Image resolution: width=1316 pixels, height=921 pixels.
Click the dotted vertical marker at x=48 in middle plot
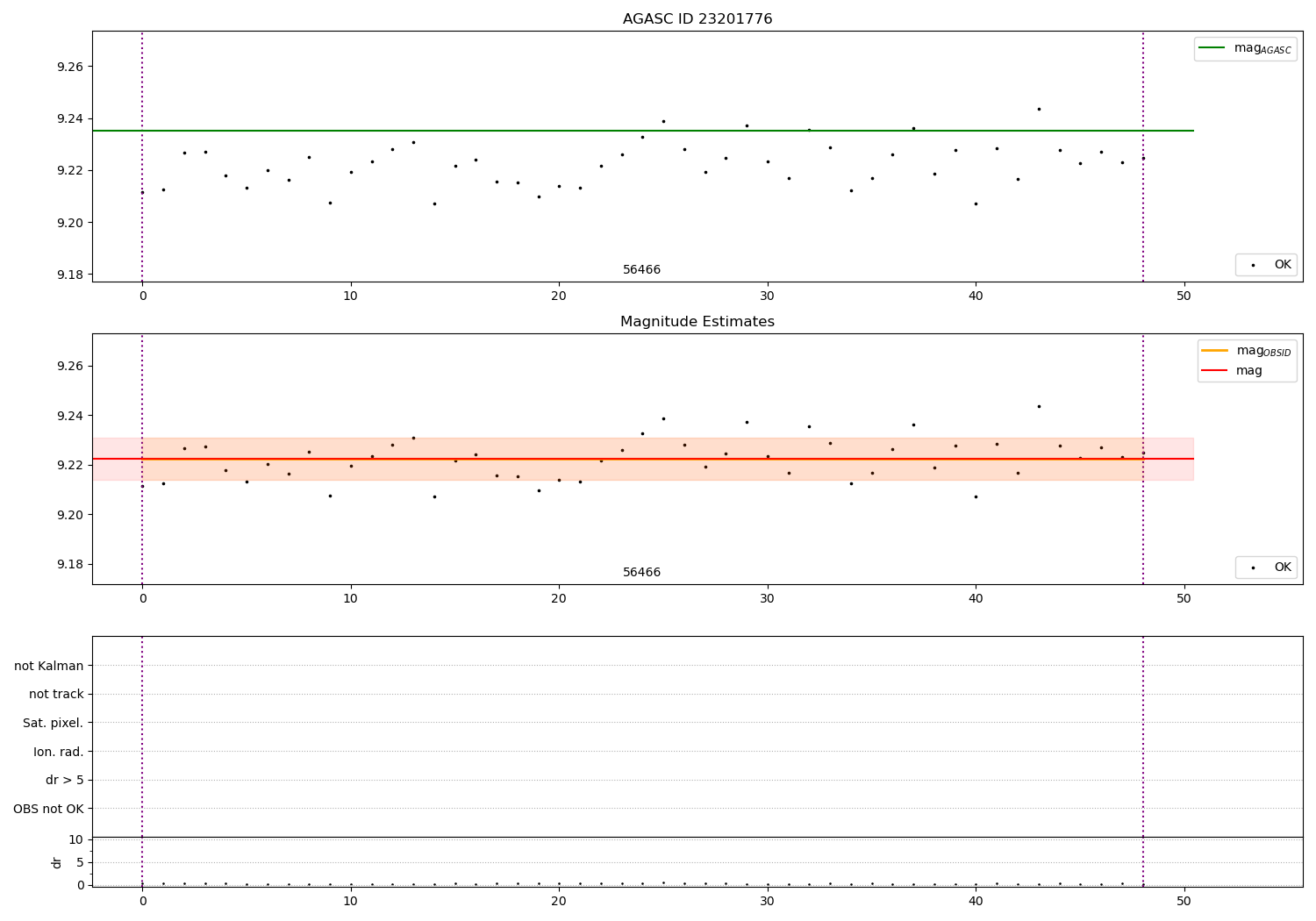(1143, 459)
